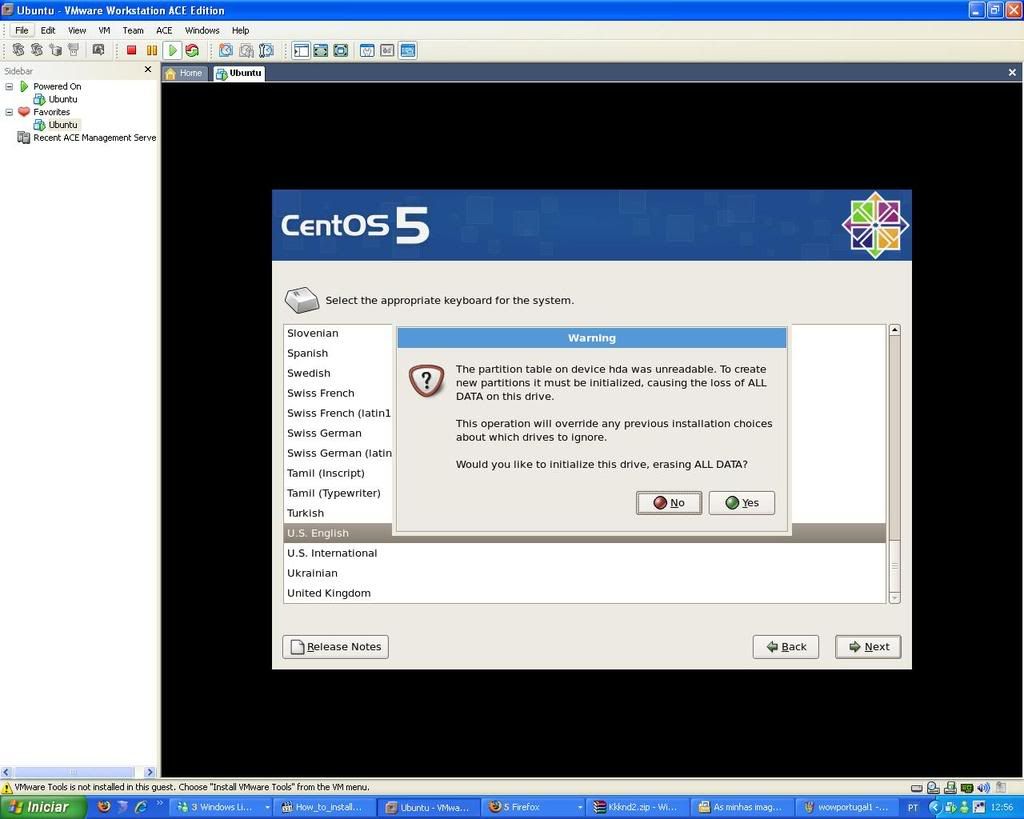Switch to the Home tab
Image resolution: width=1024 pixels, height=819 pixels.
pos(184,73)
